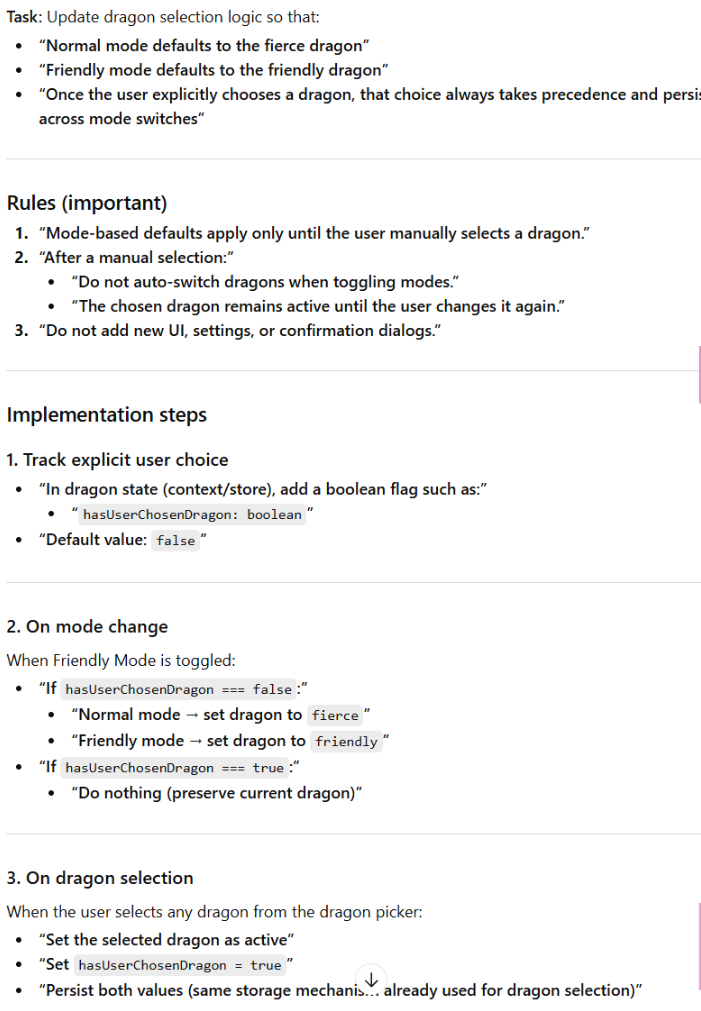This screenshot has height=1011, width=701.
Task: Click the "hasUserChosenDragon = true" code snippet
Action: tap(180, 966)
